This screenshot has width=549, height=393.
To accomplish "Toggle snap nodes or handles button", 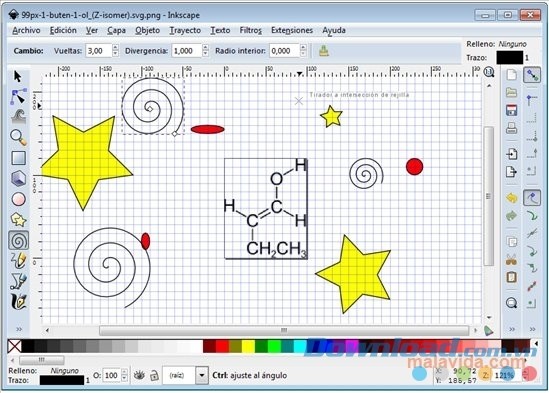I will pyautogui.click(x=532, y=198).
